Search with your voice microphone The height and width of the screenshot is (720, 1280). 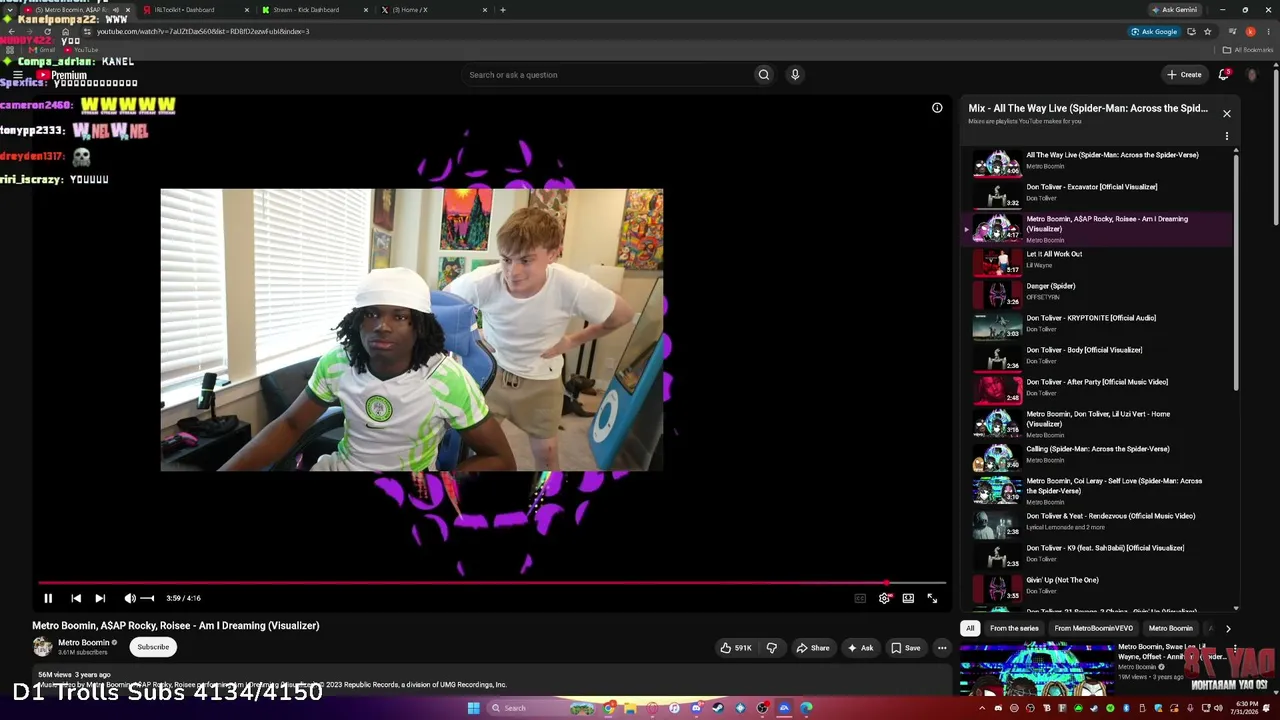tap(795, 75)
